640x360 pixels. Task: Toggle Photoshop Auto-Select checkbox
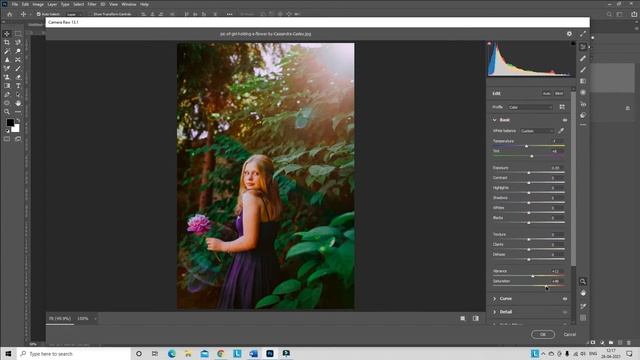point(39,14)
